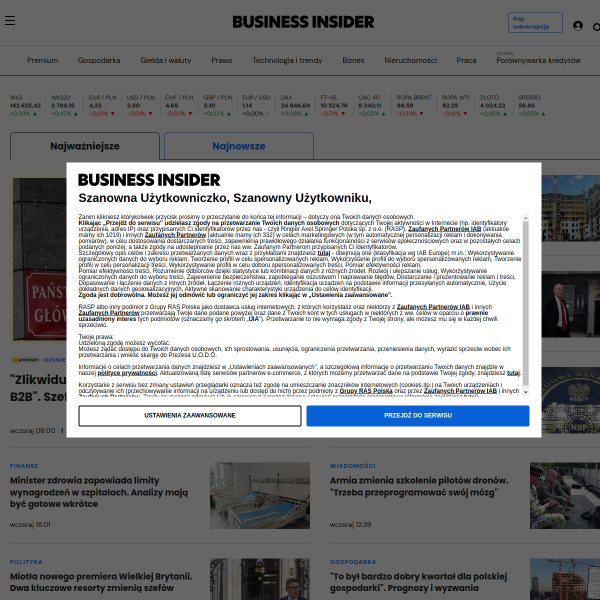
Task: Click the GOSPODARKA category label above article
Action: coord(353,562)
